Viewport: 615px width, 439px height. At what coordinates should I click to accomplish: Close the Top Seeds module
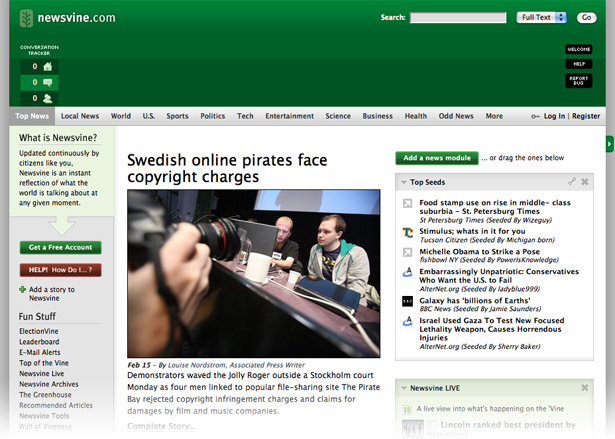(x=585, y=182)
